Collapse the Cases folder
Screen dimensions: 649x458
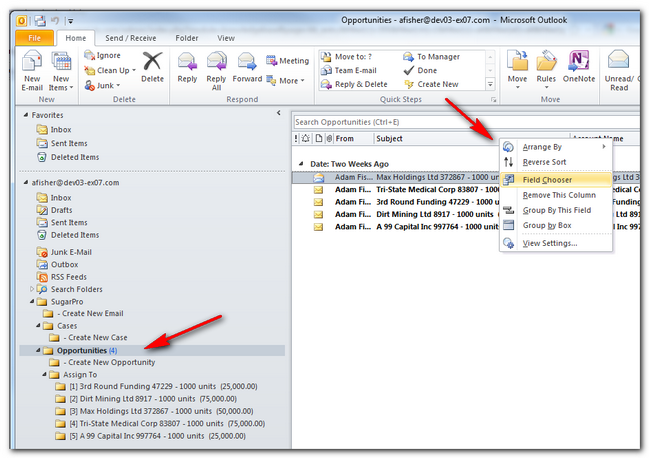click(x=38, y=326)
